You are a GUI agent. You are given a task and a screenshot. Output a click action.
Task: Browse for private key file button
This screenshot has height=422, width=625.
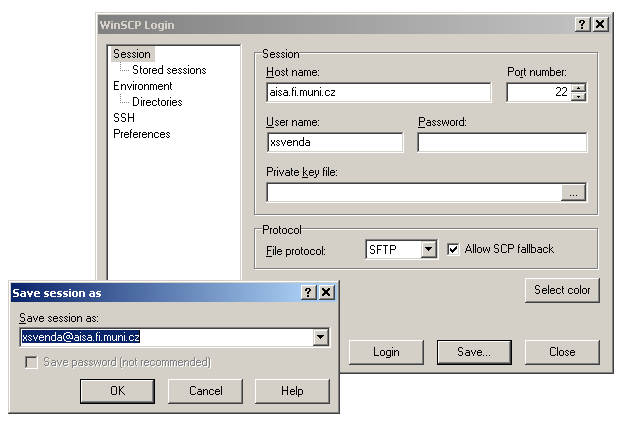pos(573,193)
